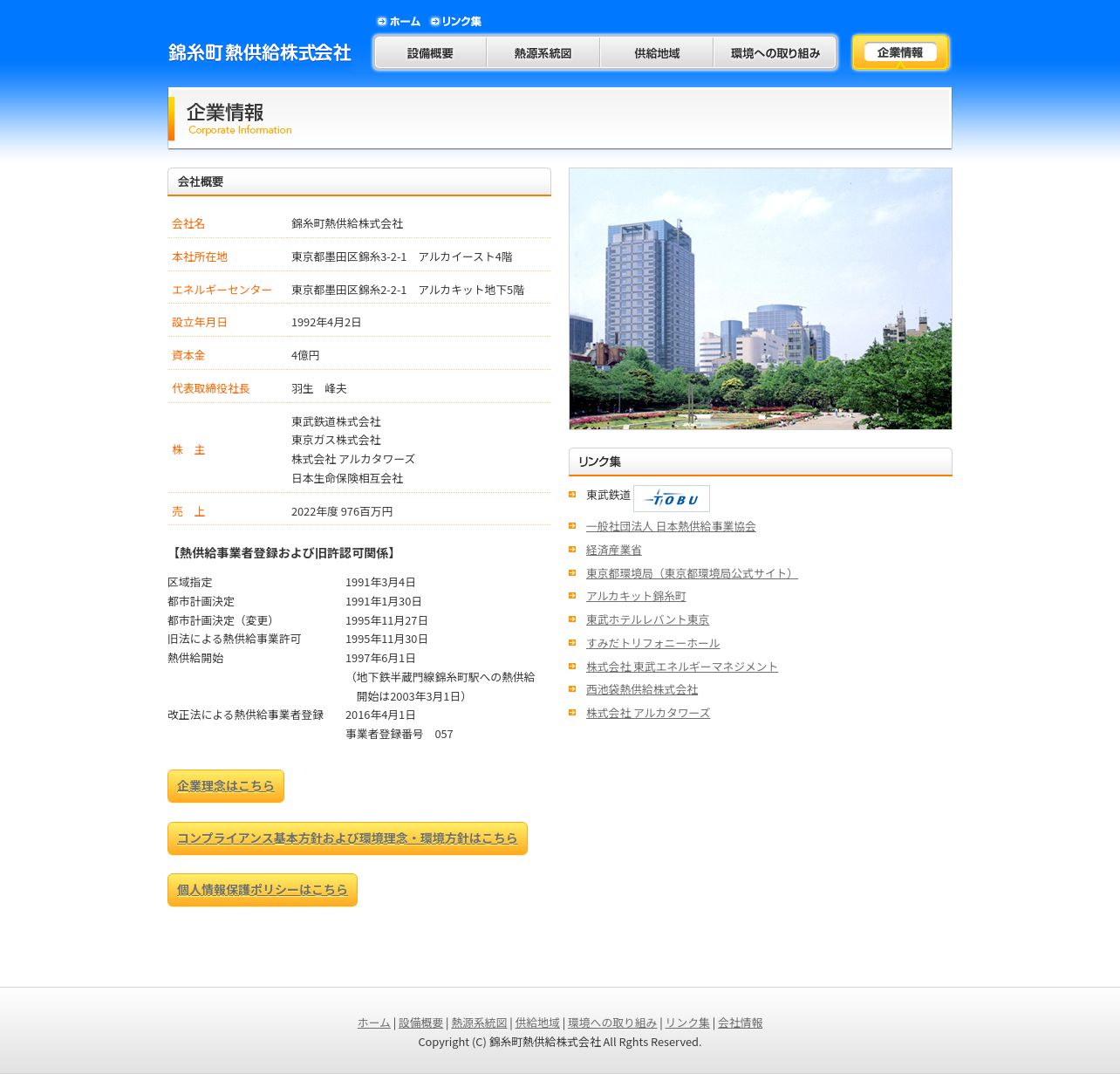The height and width of the screenshot is (1074, 1120).
Task: Click the リンク集 section heading
Action: click(761, 462)
